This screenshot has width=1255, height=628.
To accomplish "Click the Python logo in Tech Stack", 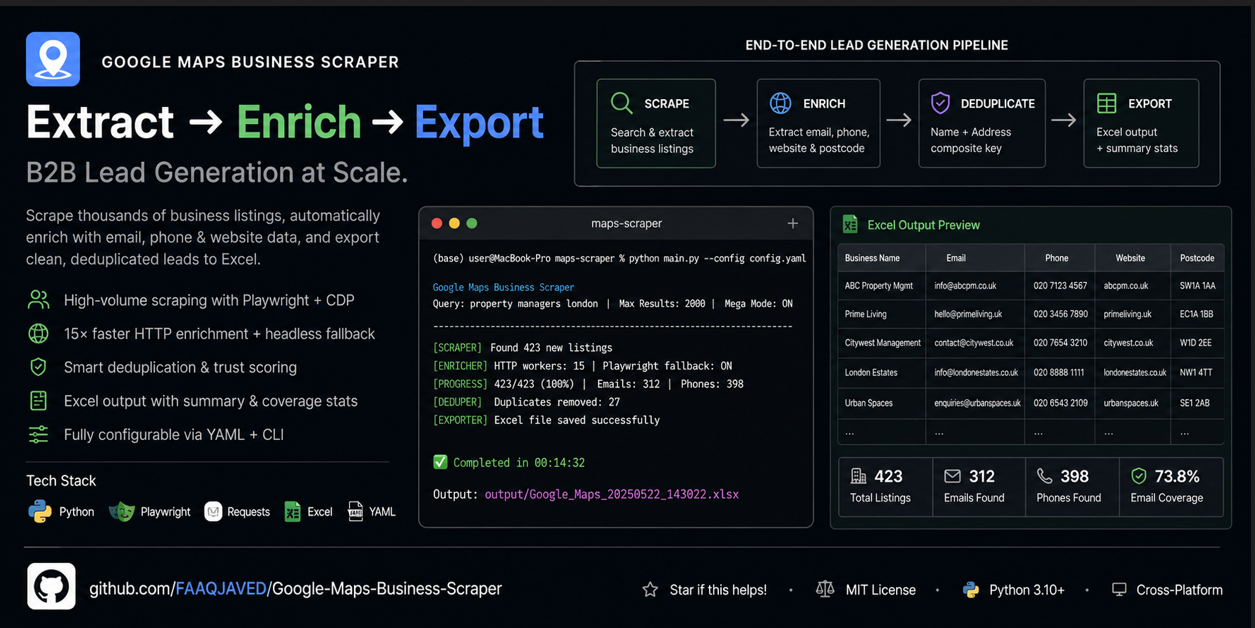I will pos(40,511).
